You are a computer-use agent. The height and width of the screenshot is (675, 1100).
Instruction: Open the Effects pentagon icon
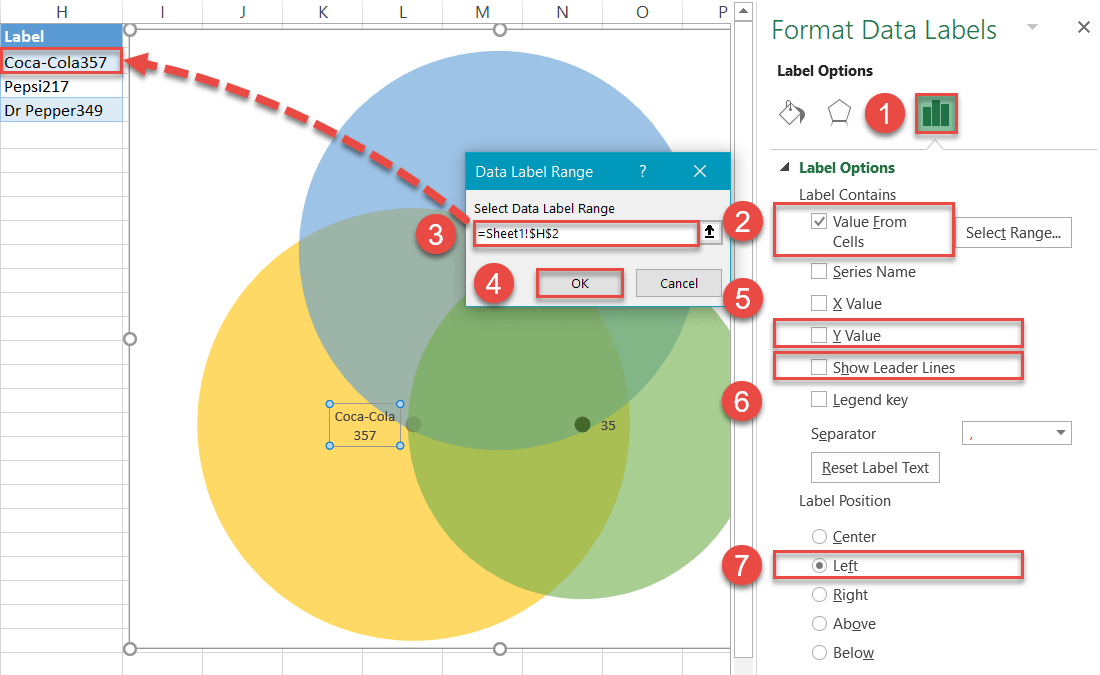(x=840, y=113)
